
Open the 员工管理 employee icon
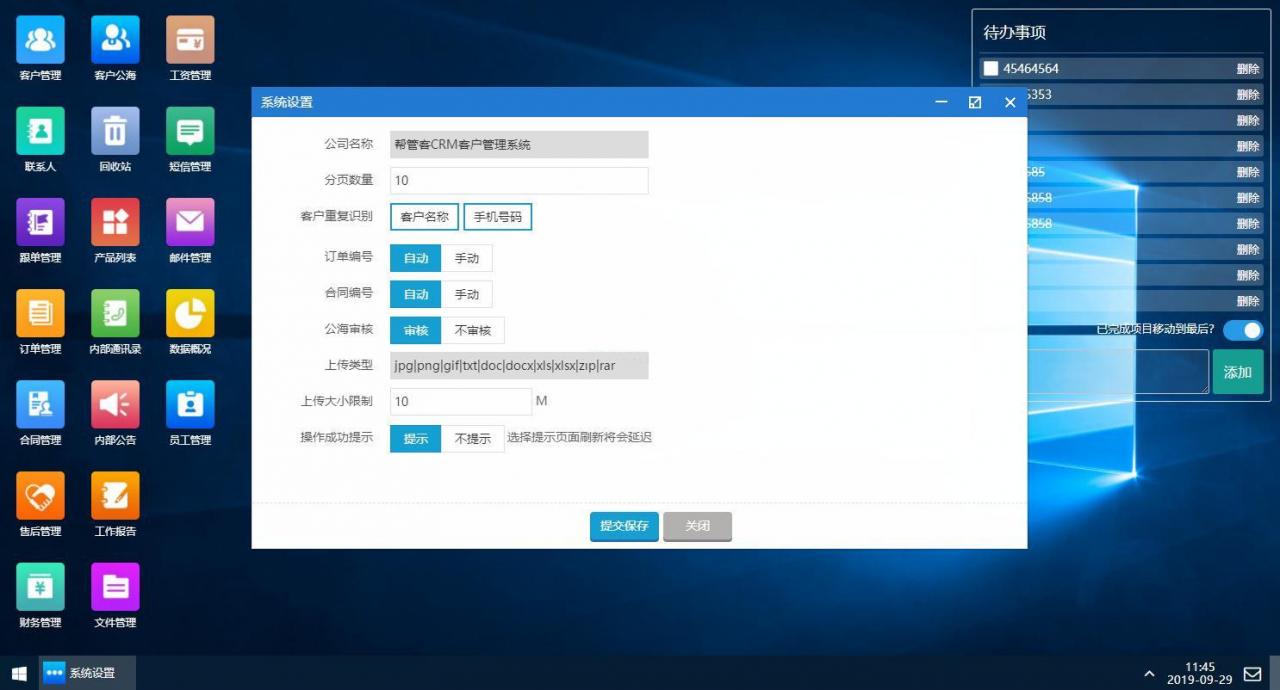pyautogui.click(x=189, y=405)
